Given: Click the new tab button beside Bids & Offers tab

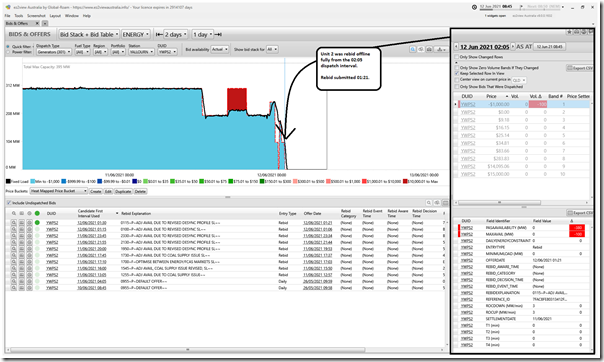Looking at the screenshot, I should coord(45,23).
